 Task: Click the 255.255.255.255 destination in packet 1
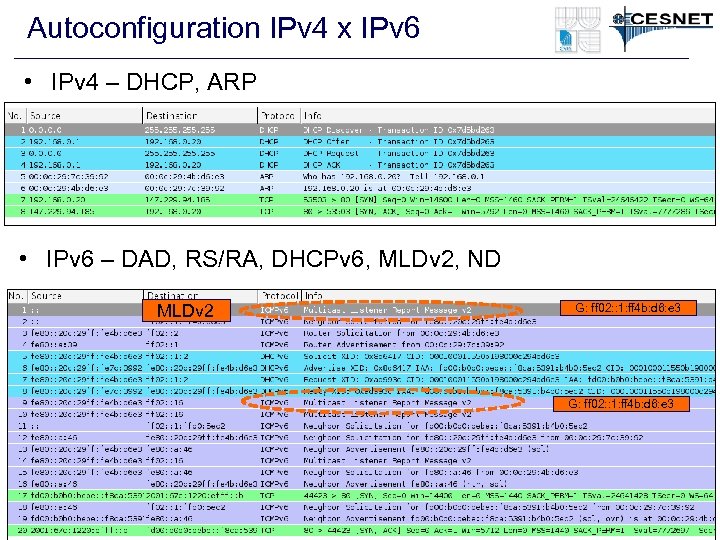tap(180, 130)
